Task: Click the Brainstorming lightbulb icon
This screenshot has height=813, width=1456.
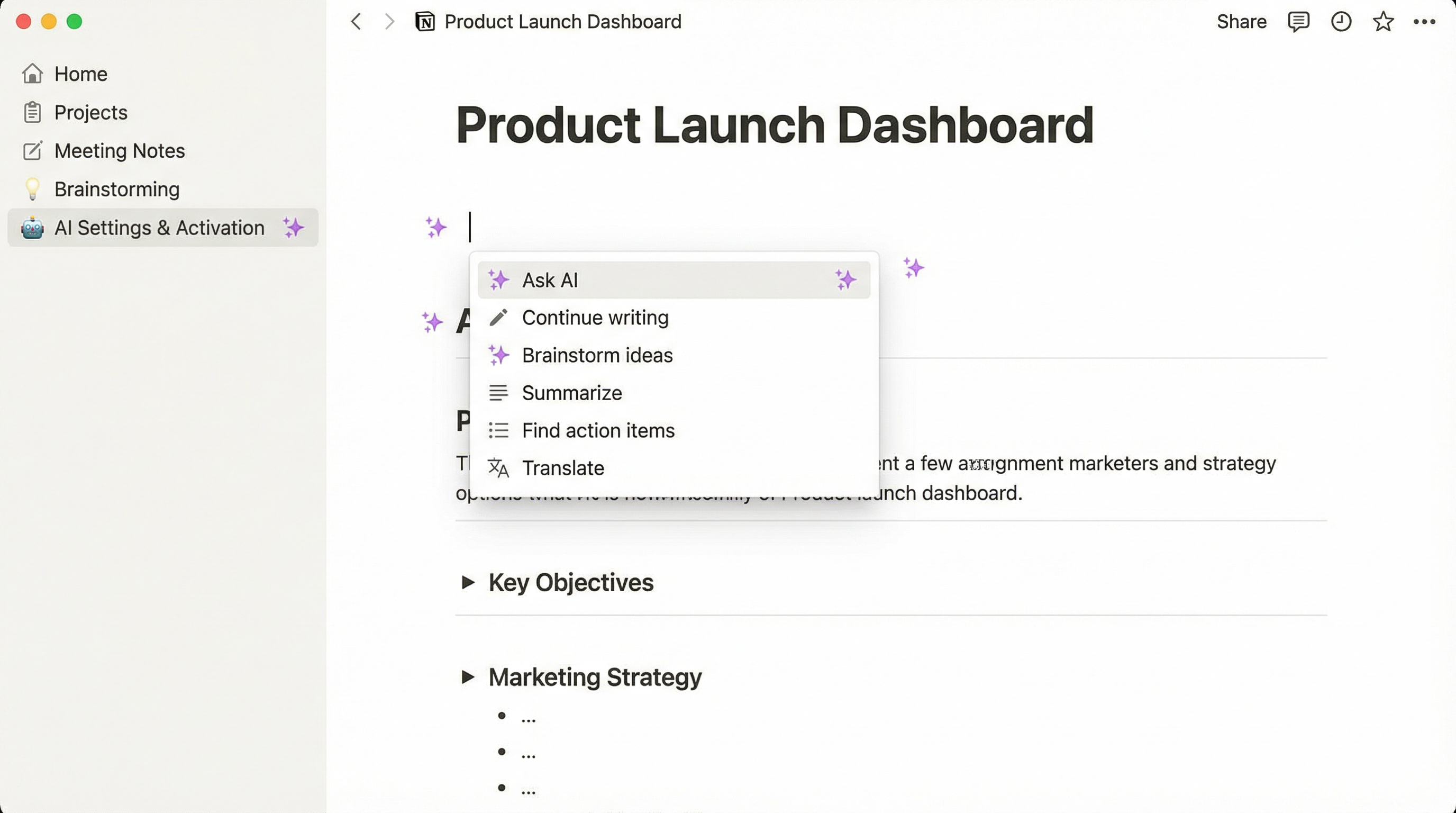Action: pos(32,189)
